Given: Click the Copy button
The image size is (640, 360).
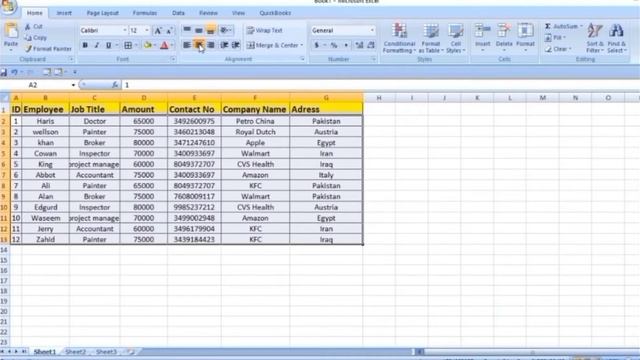Looking at the screenshot, I should click(x=36, y=38).
